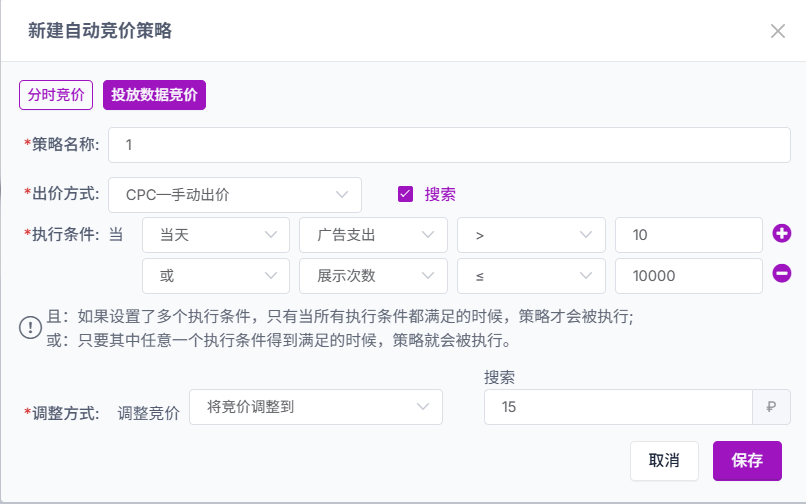
Task: Switch to the 分时竞价 tab
Action: tap(56, 95)
